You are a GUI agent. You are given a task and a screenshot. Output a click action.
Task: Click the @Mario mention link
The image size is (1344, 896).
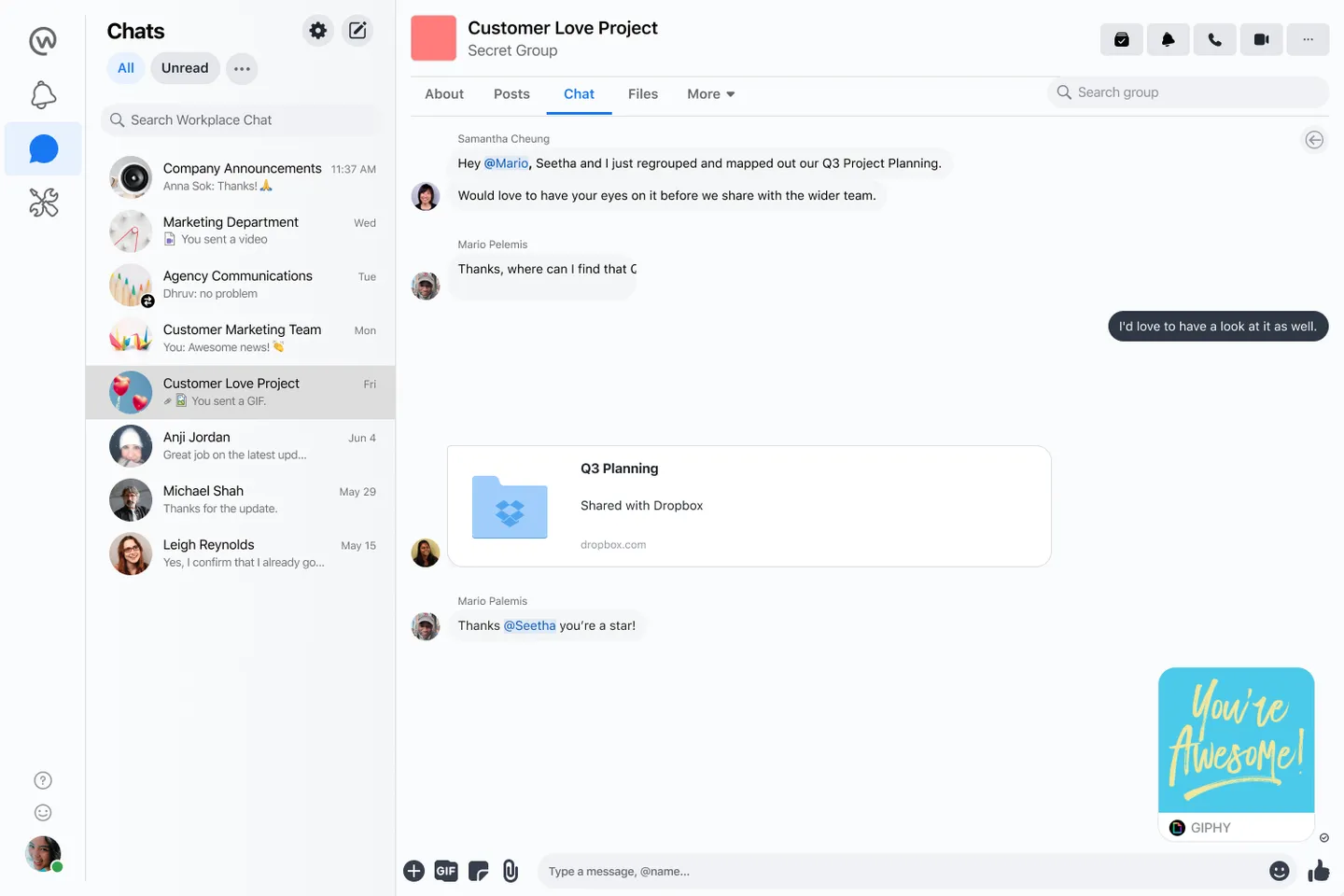point(506,163)
